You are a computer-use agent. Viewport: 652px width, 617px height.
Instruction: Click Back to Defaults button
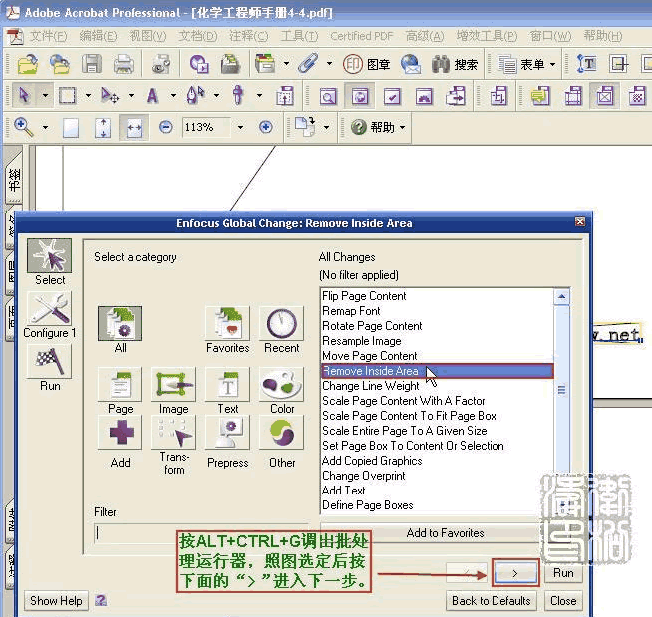(491, 601)
